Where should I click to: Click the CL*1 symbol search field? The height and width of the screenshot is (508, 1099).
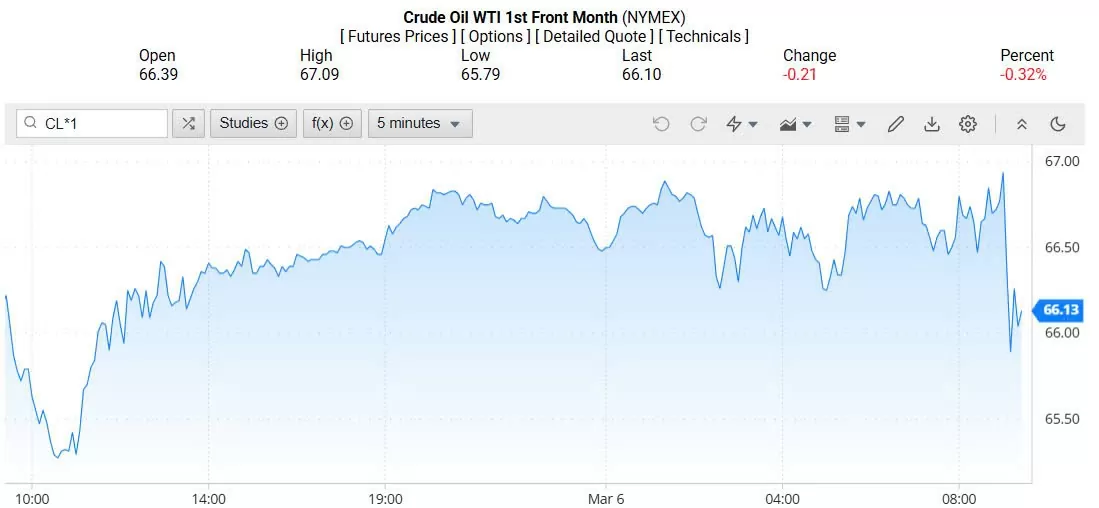(x=100, y=124)
